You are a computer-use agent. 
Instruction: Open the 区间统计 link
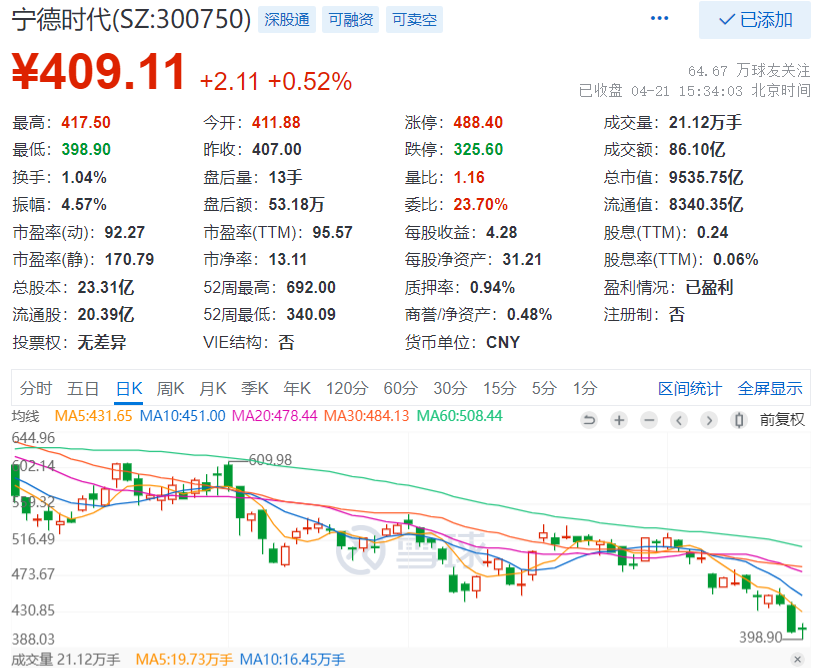coord(690,388)
